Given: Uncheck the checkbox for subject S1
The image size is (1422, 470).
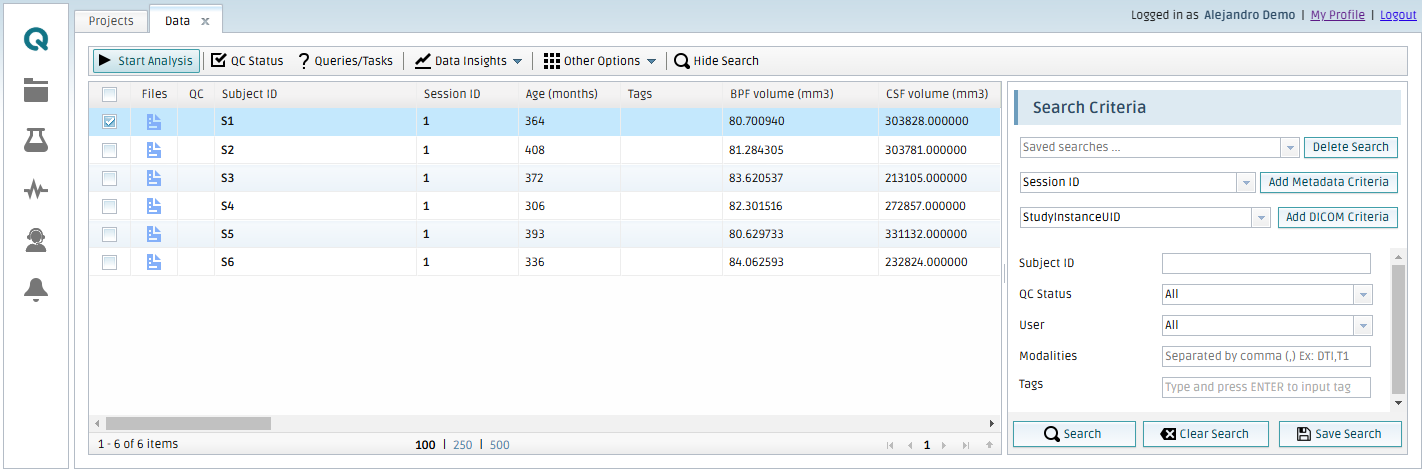Looking at the screenshot, I should tap(110, 122).
